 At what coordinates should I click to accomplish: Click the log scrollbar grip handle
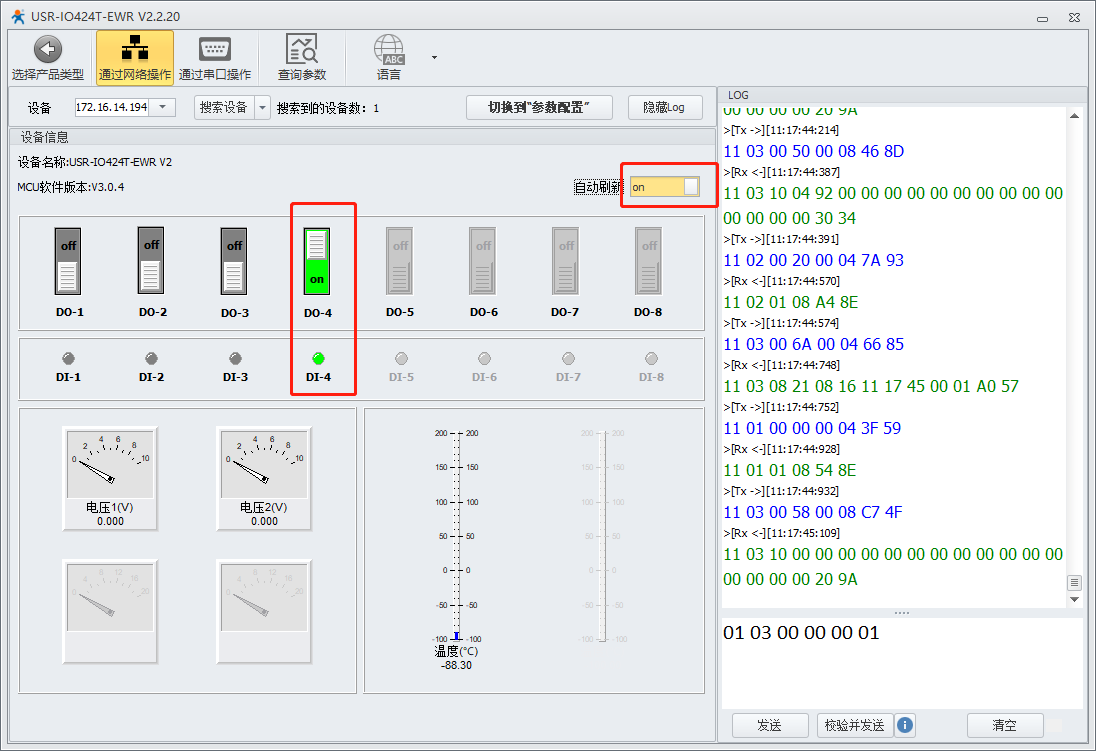pyautogui.click(x=1074, y=582)
